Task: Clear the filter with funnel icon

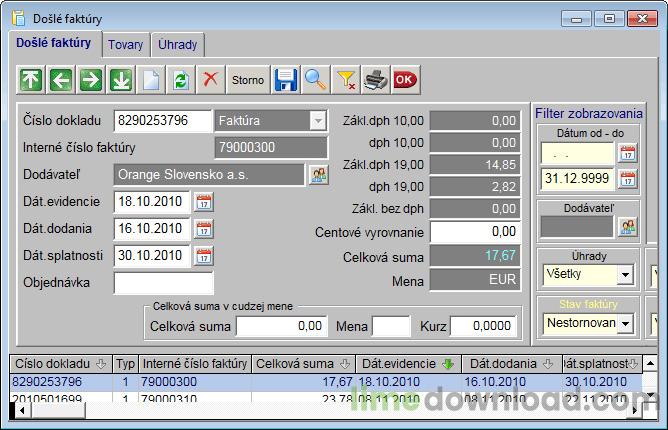Action: (346, 79)
